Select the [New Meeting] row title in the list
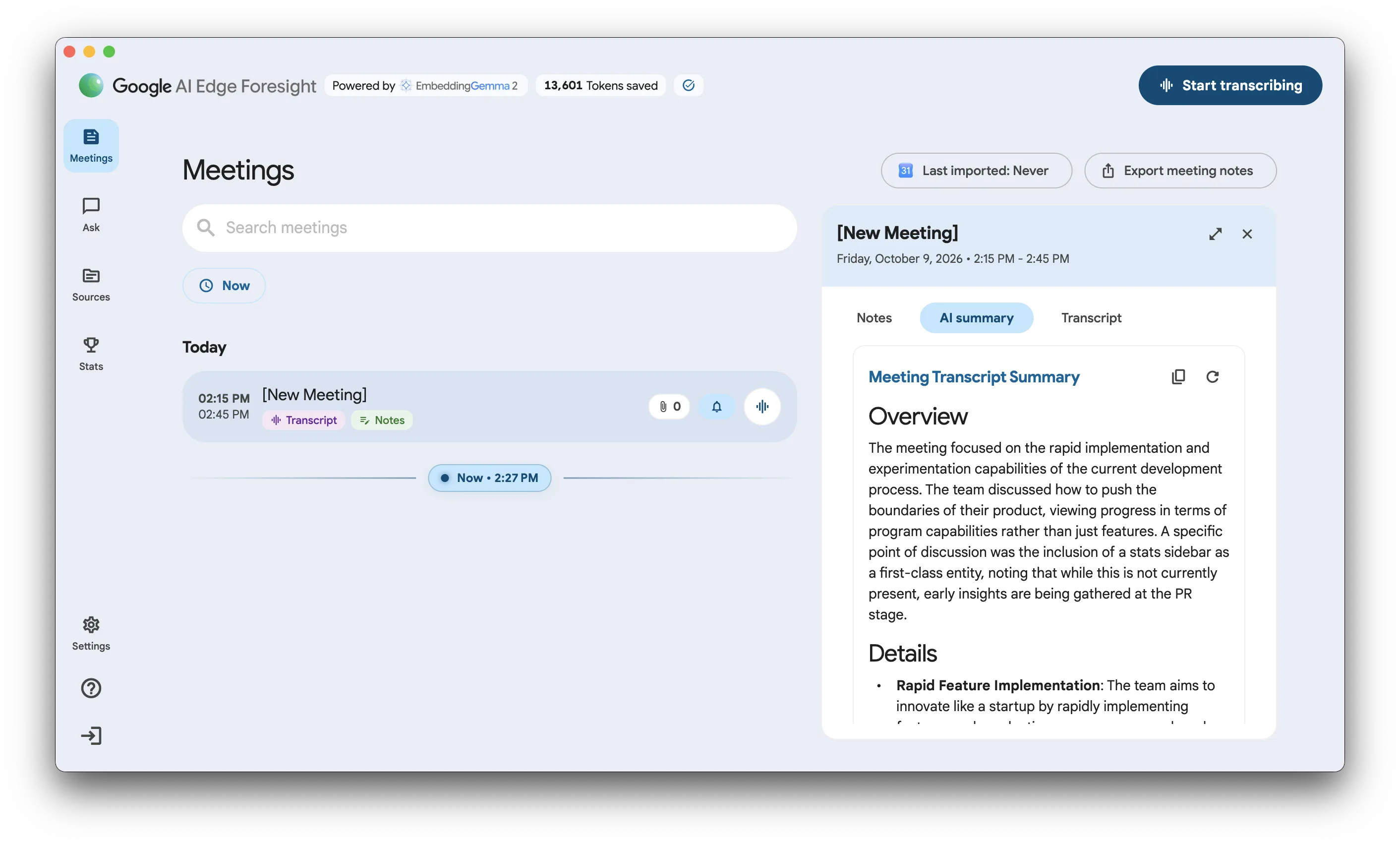This screenshot has height=845, width=1400. point(314,394)
